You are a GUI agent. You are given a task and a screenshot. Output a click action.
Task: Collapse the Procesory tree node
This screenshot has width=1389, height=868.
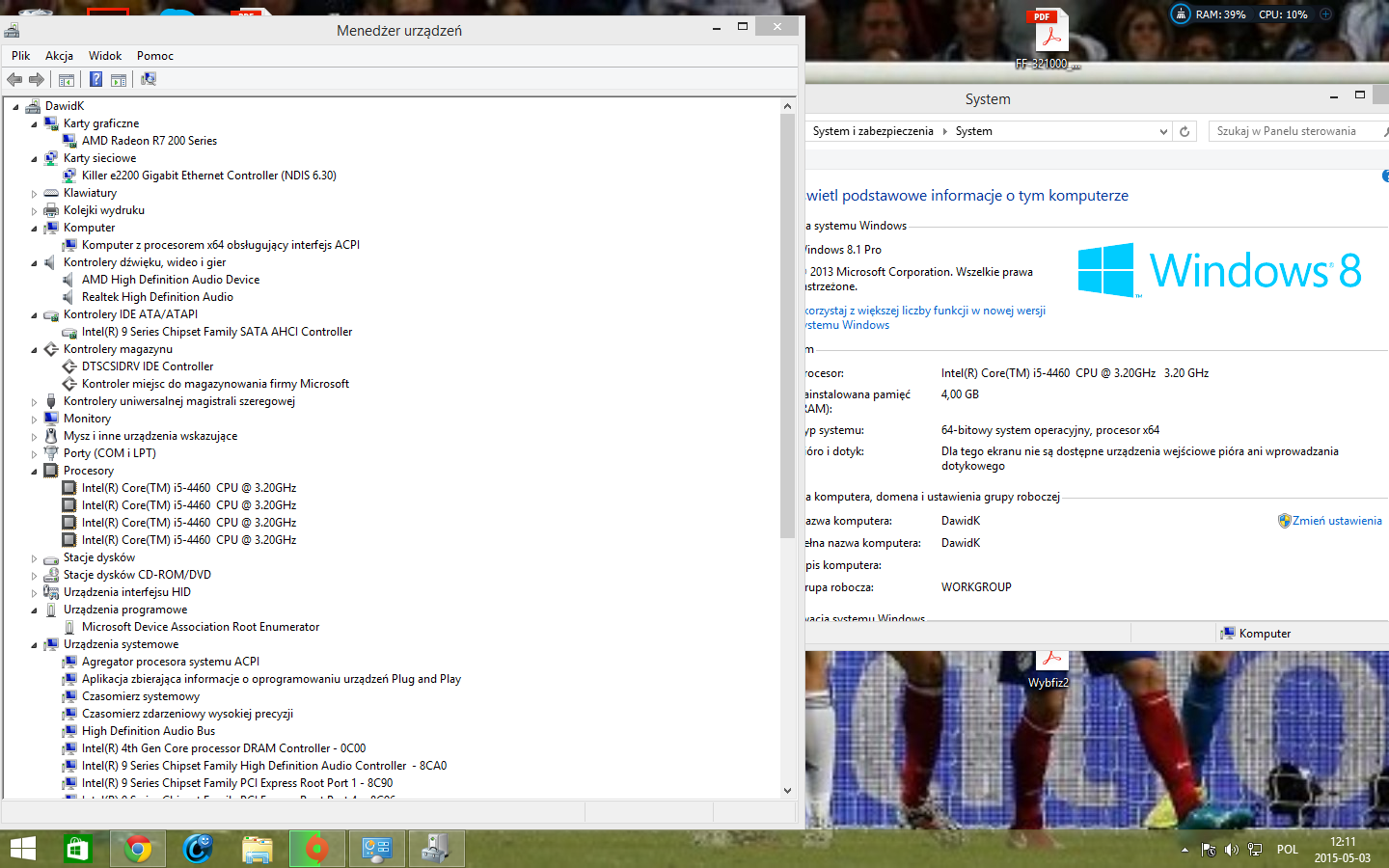34,472
